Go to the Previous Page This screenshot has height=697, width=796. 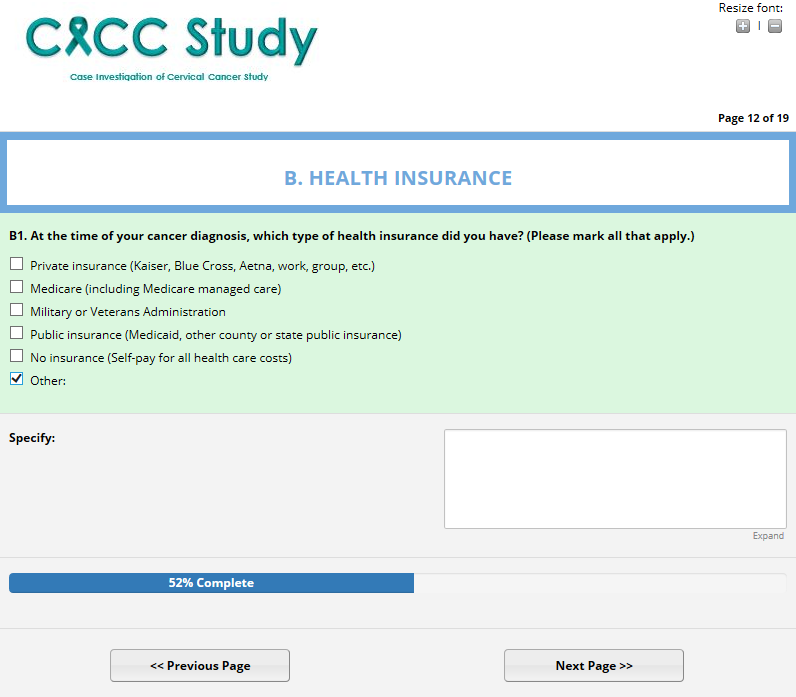[x=200, y=665]
